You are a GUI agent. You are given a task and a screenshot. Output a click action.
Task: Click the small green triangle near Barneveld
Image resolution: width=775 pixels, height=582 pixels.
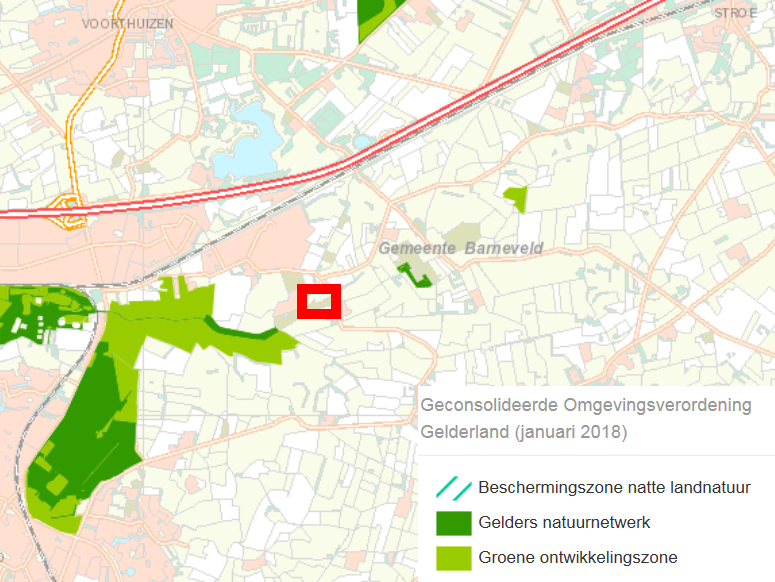(x=516, y=199)
